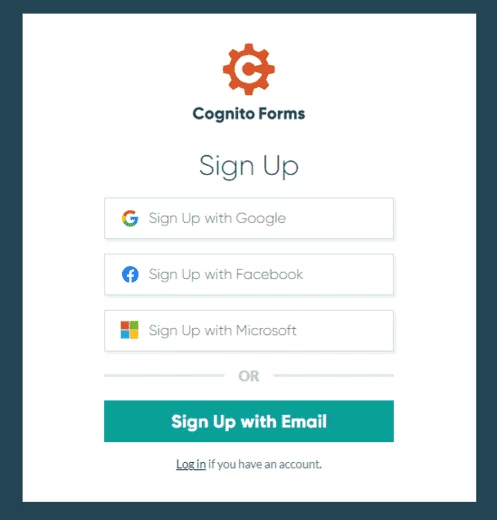Click the Cognito Forms wordmark text
This screenshot has height=520, width=497.
click(249, 114)
